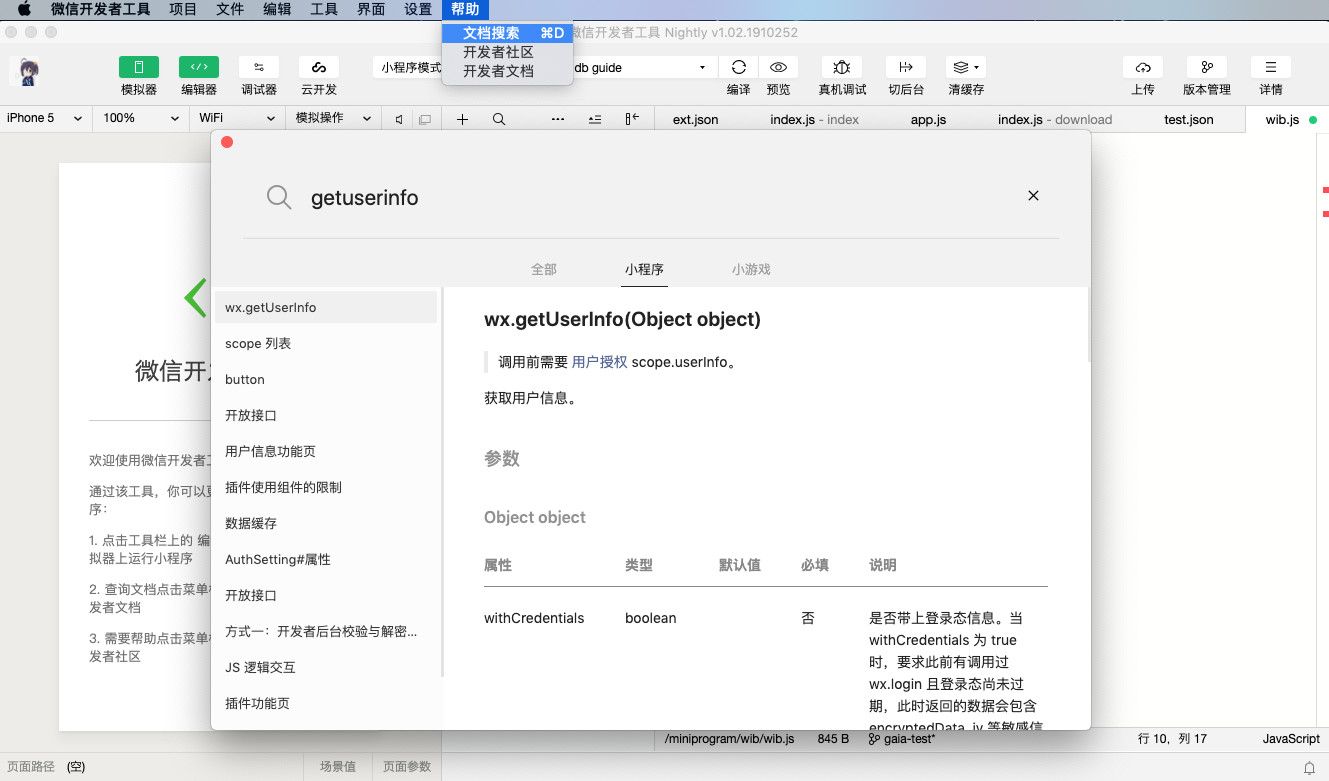Open the 页面参数 tab in simulator footer
This screenshot has width=1329, height=781.
(407, 767)
